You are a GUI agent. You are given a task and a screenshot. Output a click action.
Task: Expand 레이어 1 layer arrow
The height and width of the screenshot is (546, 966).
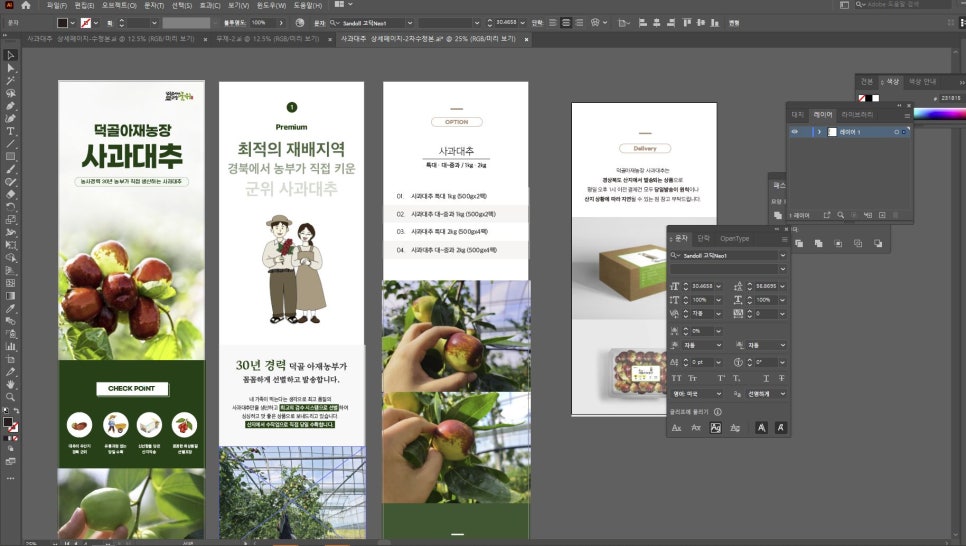pyautogui.click(x=819, y=132)
